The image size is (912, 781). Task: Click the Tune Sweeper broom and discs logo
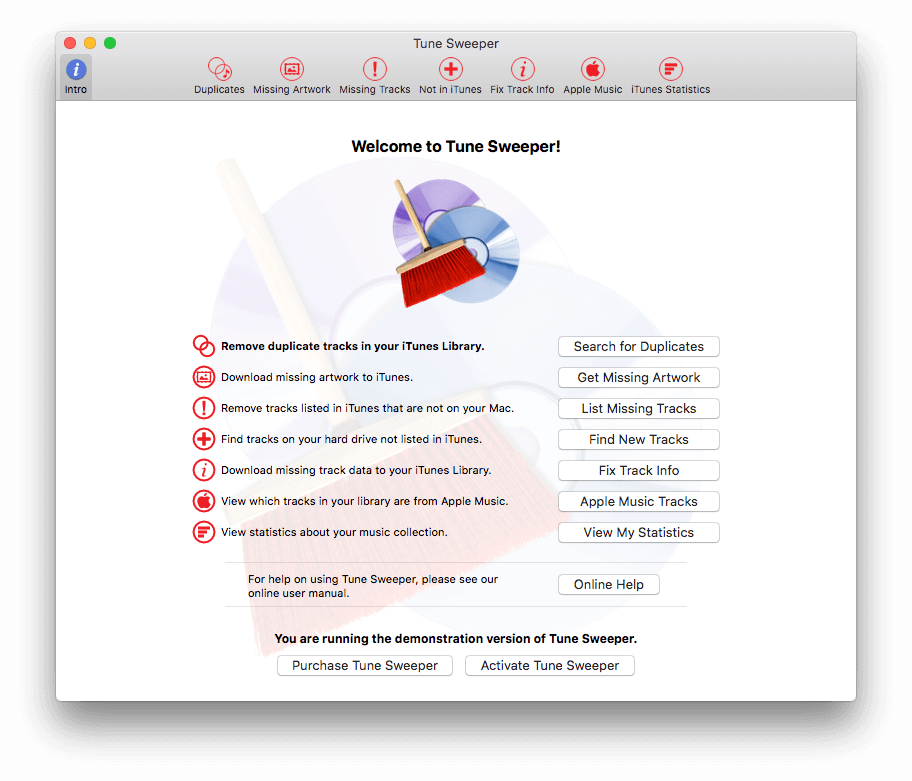pos(456,242)
